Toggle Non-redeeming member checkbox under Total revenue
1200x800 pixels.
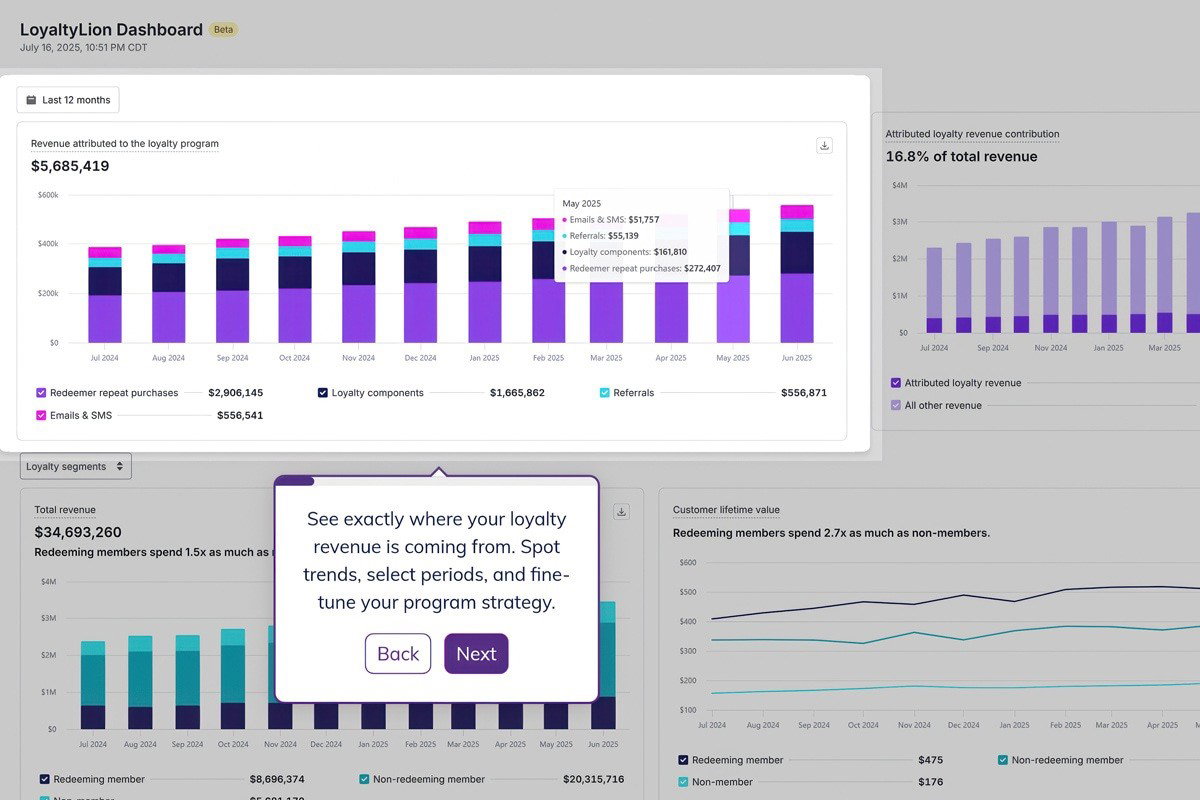[x=364, y=779]
